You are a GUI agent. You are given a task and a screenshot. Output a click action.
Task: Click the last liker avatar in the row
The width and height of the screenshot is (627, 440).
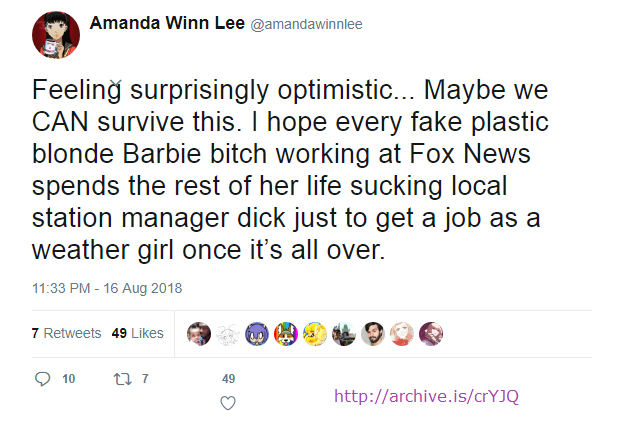432,333
